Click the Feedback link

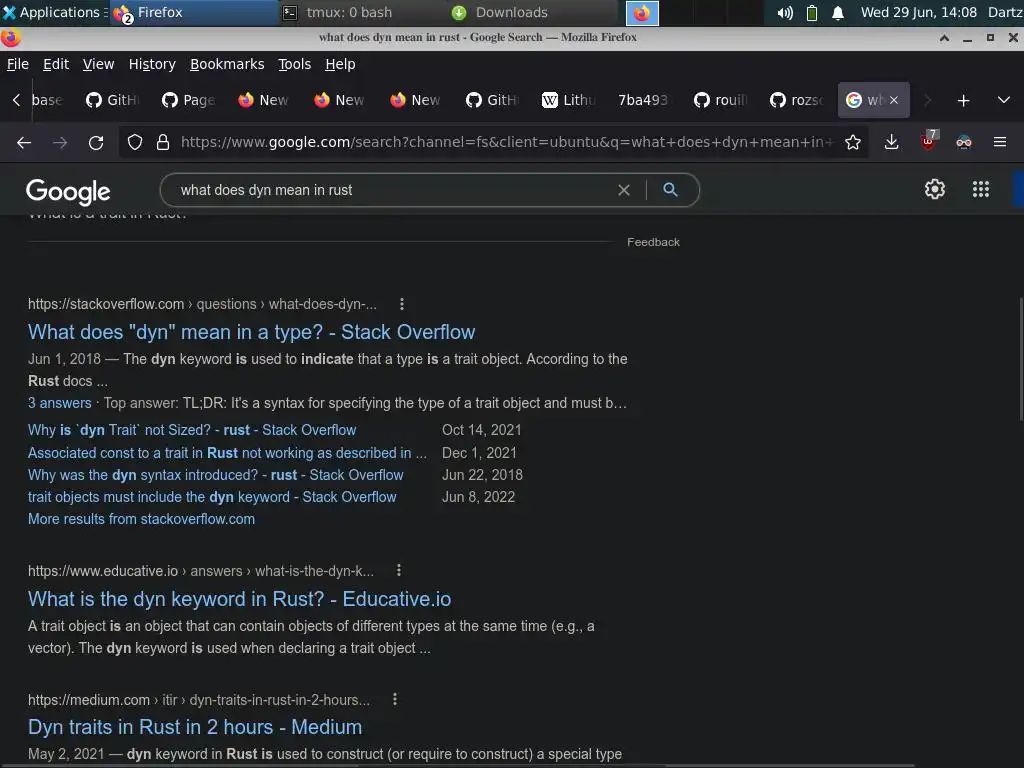point(653,242)
